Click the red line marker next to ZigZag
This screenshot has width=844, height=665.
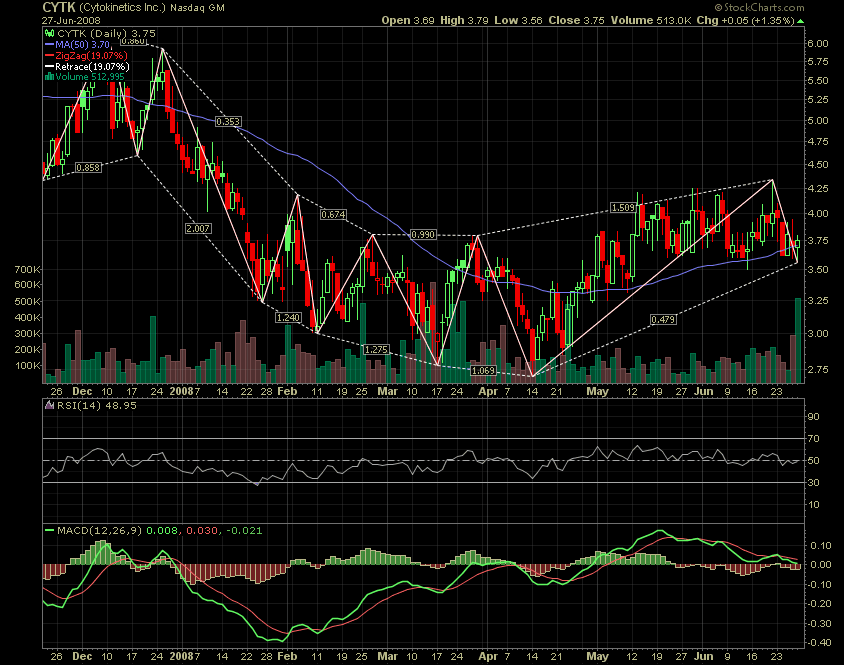click(x=50, y=55)
